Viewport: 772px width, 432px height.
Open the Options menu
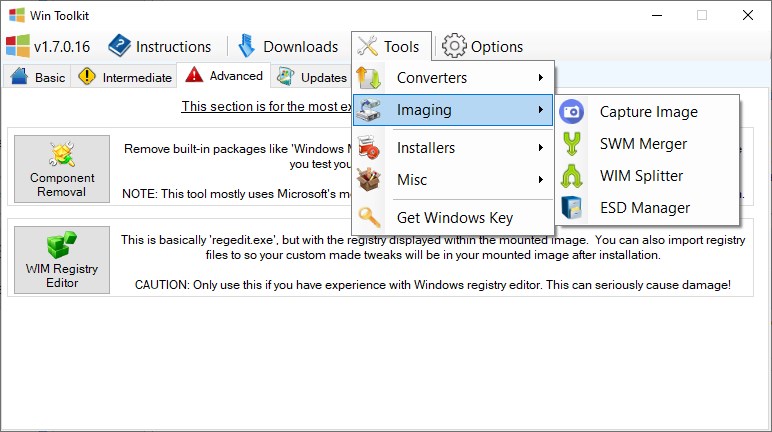[483, 46]
